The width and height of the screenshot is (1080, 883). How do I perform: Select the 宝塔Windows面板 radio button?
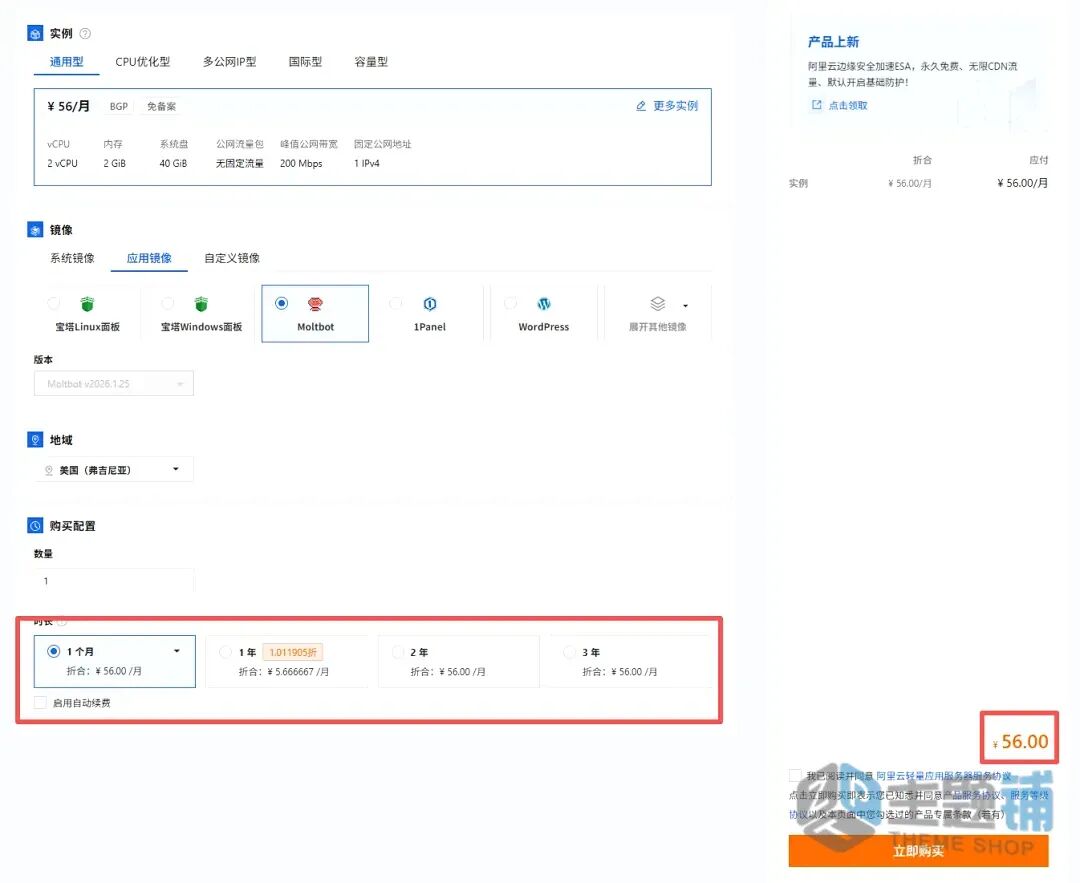click(x=168, y=303)
